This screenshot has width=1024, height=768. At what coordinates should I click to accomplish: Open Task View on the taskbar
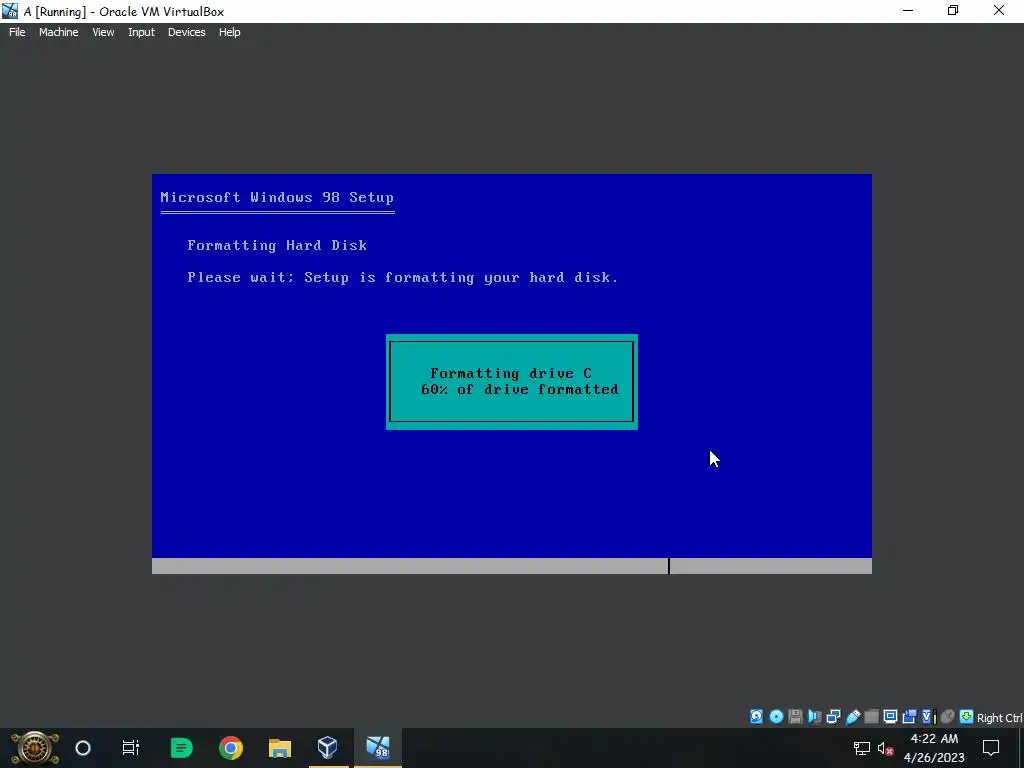(x=131, y=748)
